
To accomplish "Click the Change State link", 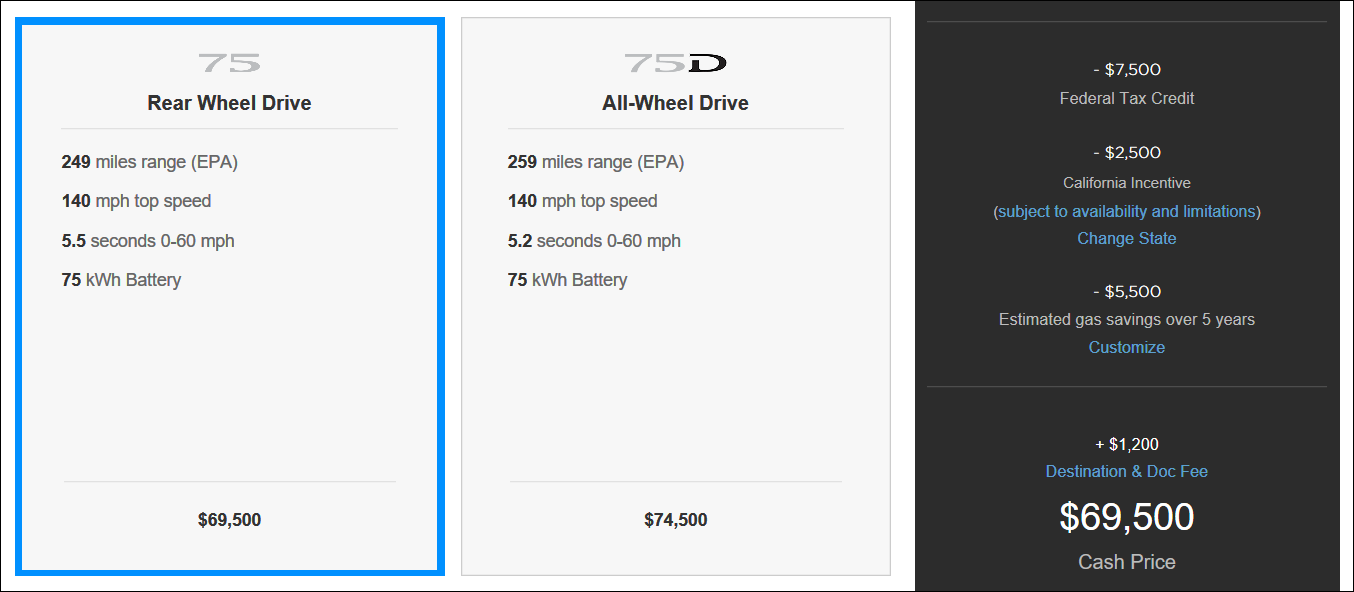I will (x=1127, y=238).
